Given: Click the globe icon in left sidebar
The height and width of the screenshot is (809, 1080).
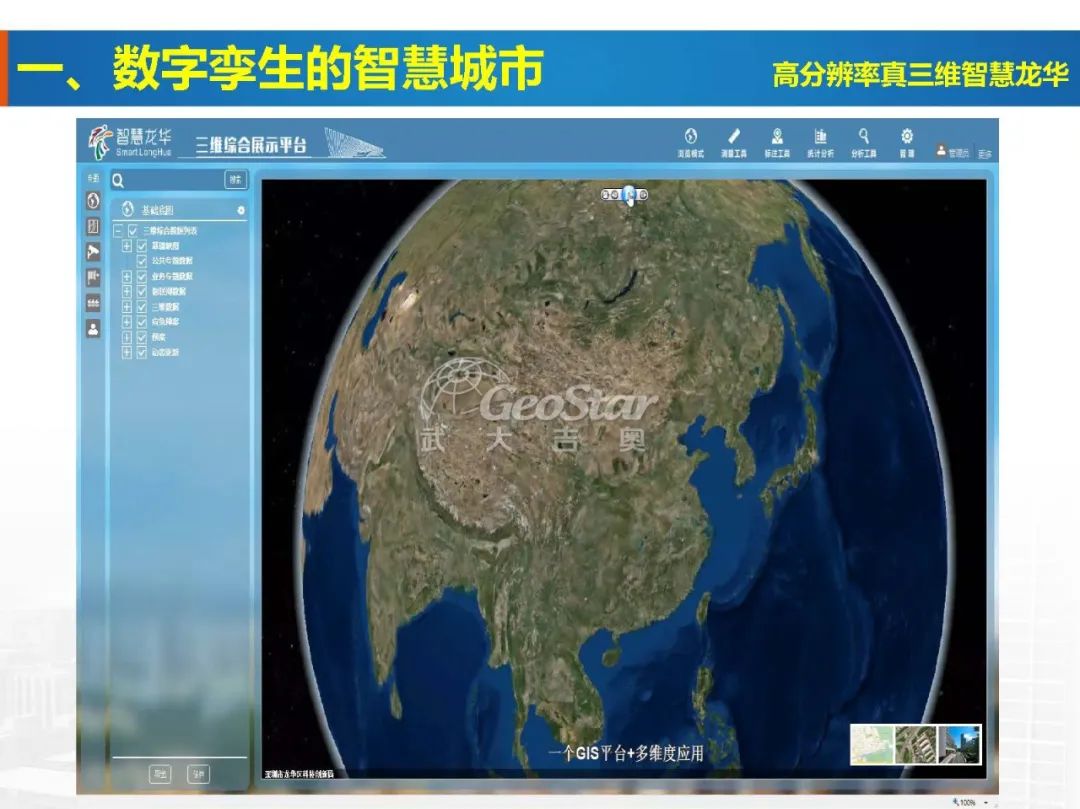Looking at the screenshot, I should 93,202.
